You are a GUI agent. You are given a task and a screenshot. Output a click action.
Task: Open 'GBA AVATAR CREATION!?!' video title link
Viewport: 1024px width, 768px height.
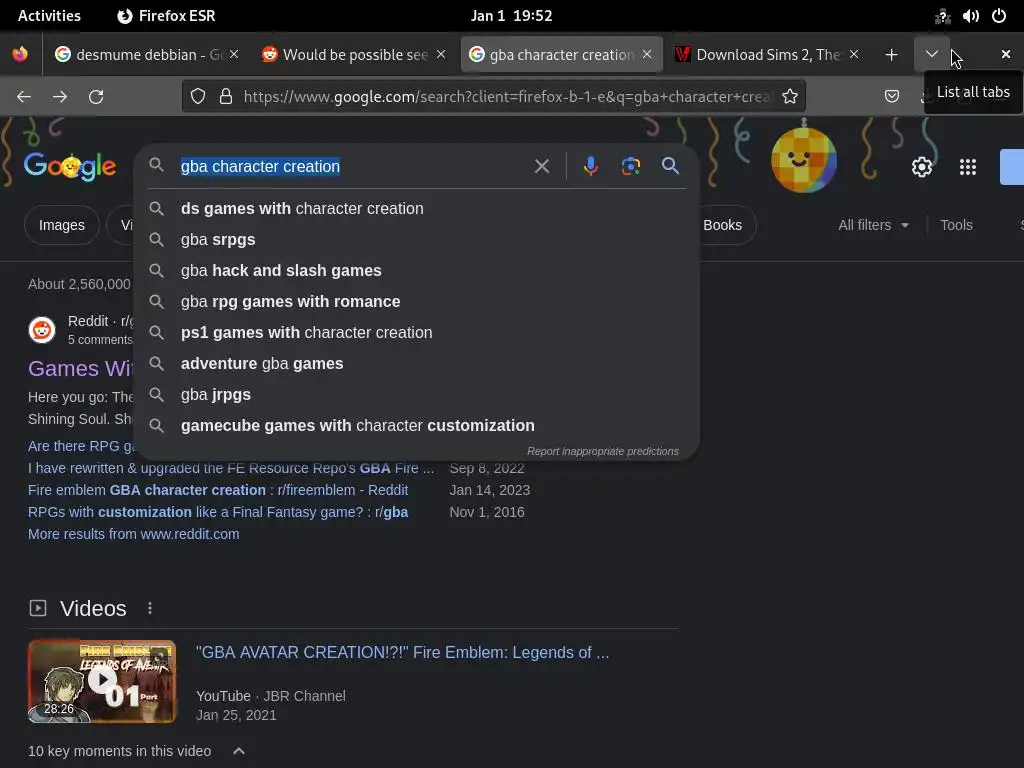[x=402, y=652]
